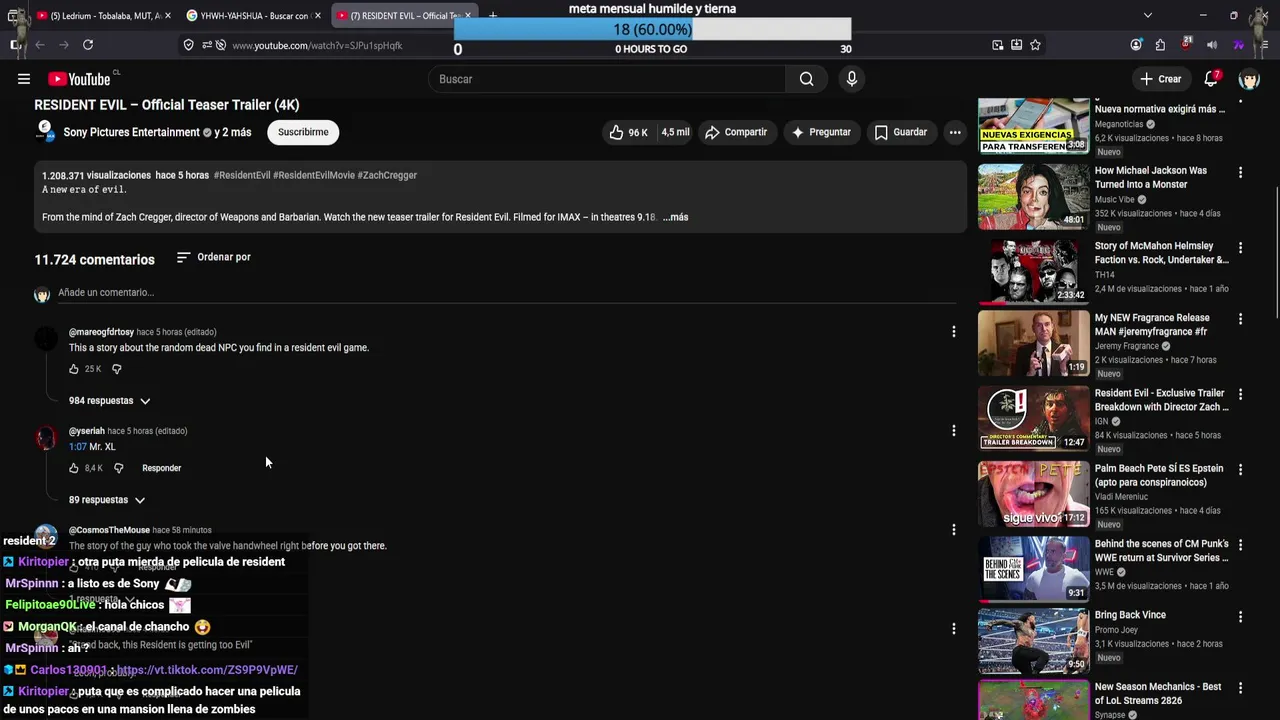This screenshot has width=1280, height=720.
Task: Click the search magnifier button
Action: [x=806, y=79]
